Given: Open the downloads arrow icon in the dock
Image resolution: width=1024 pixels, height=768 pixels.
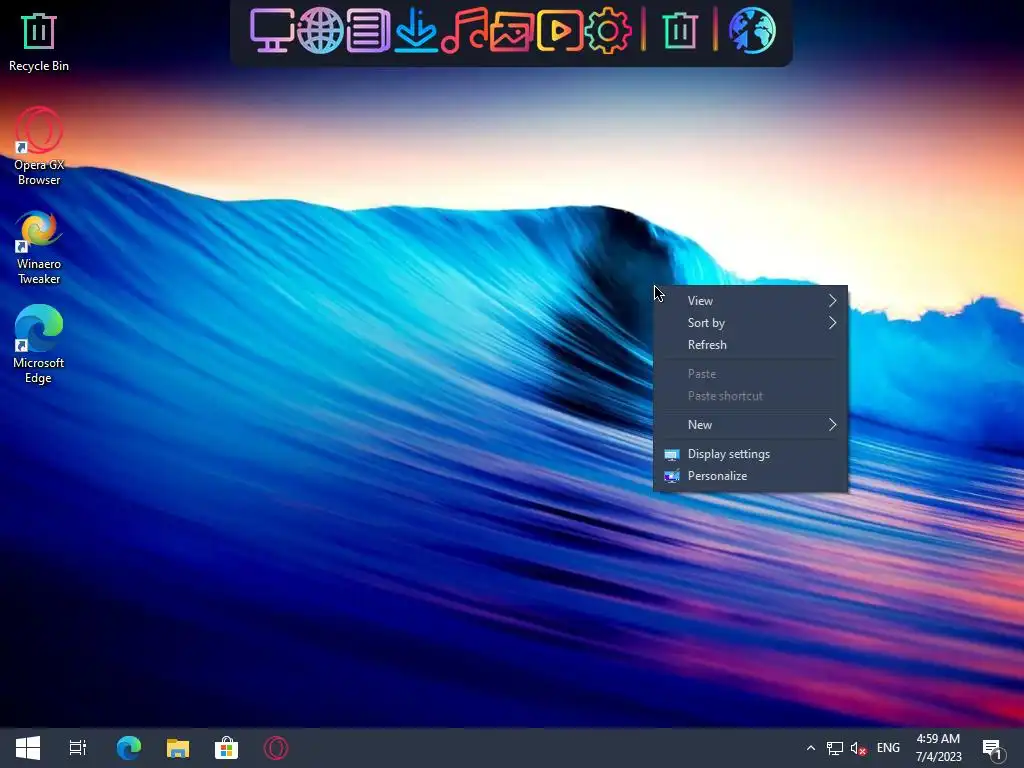Looking at the screenshot, I should pyautogui.click(x=416, y=30).
